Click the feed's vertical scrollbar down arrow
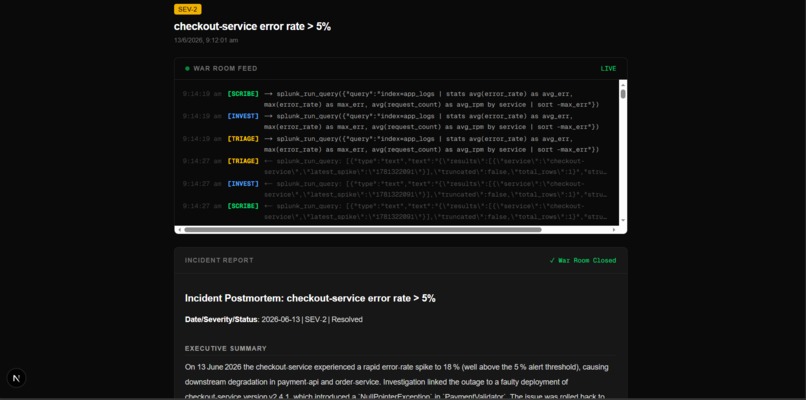The image size is (806, 400). point(623,221)
